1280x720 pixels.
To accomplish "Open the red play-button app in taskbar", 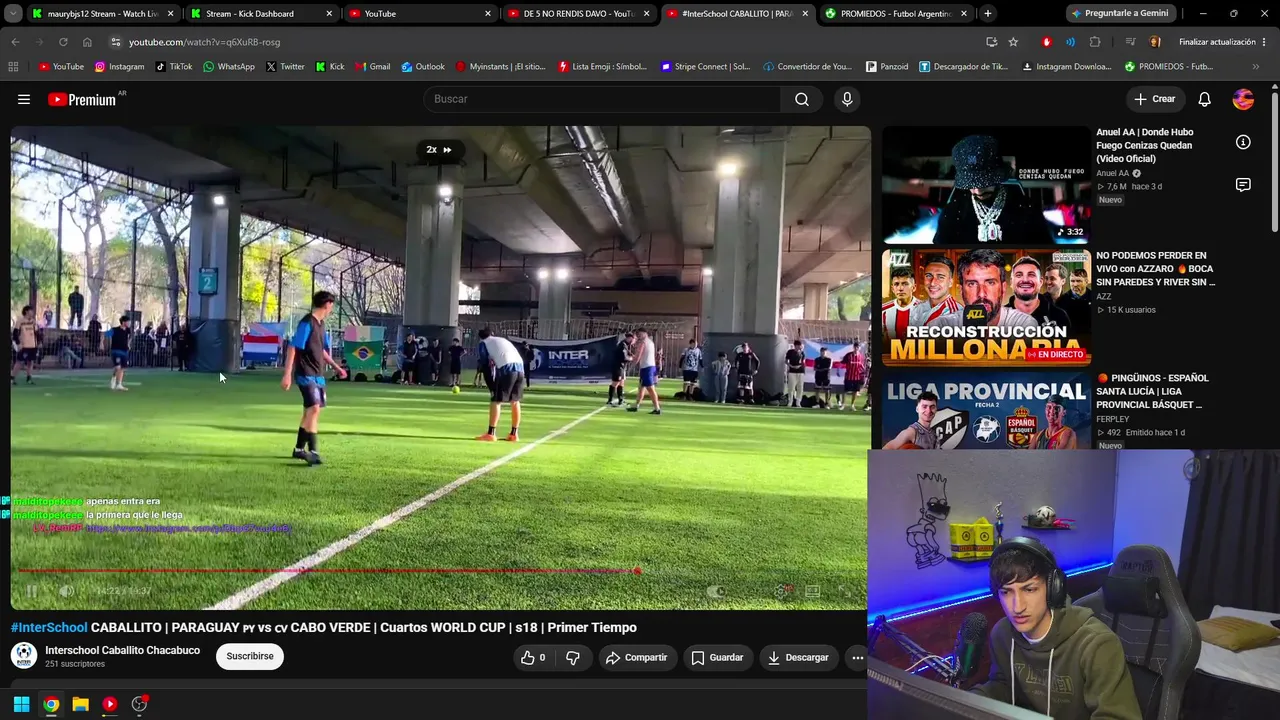I will [x=110, y=704].
